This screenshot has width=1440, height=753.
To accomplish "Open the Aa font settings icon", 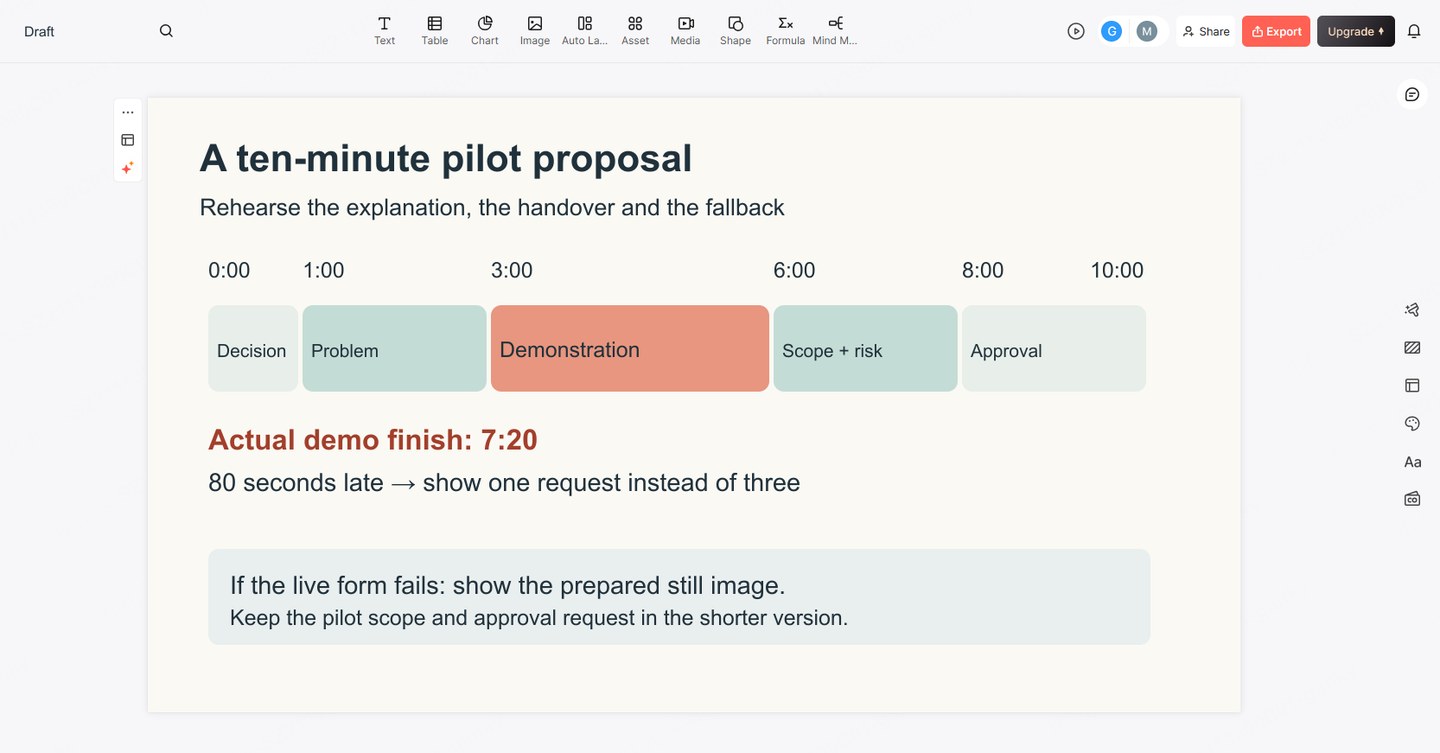I will coord(1412,462).
